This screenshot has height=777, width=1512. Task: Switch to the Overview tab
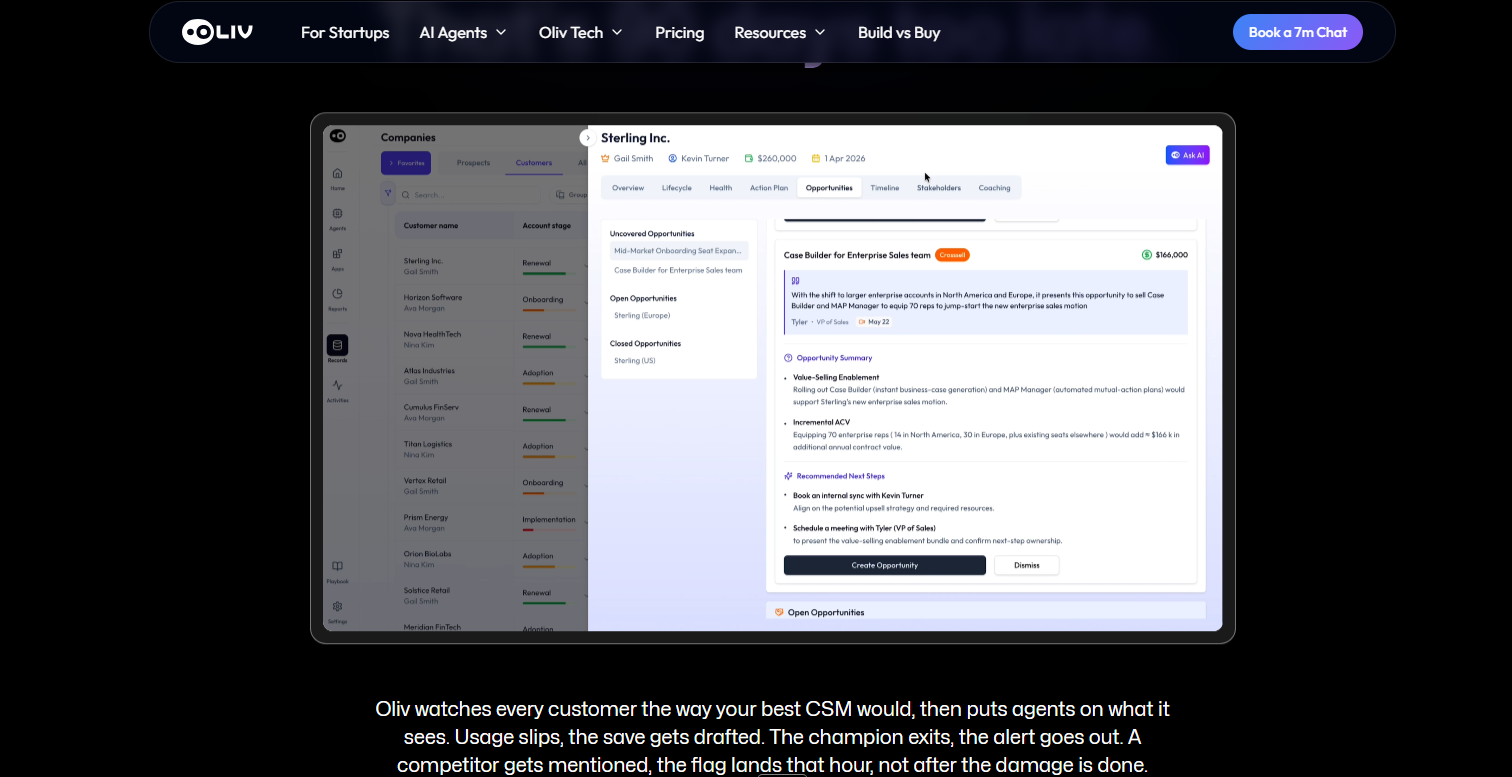click(x=628, y=188)
